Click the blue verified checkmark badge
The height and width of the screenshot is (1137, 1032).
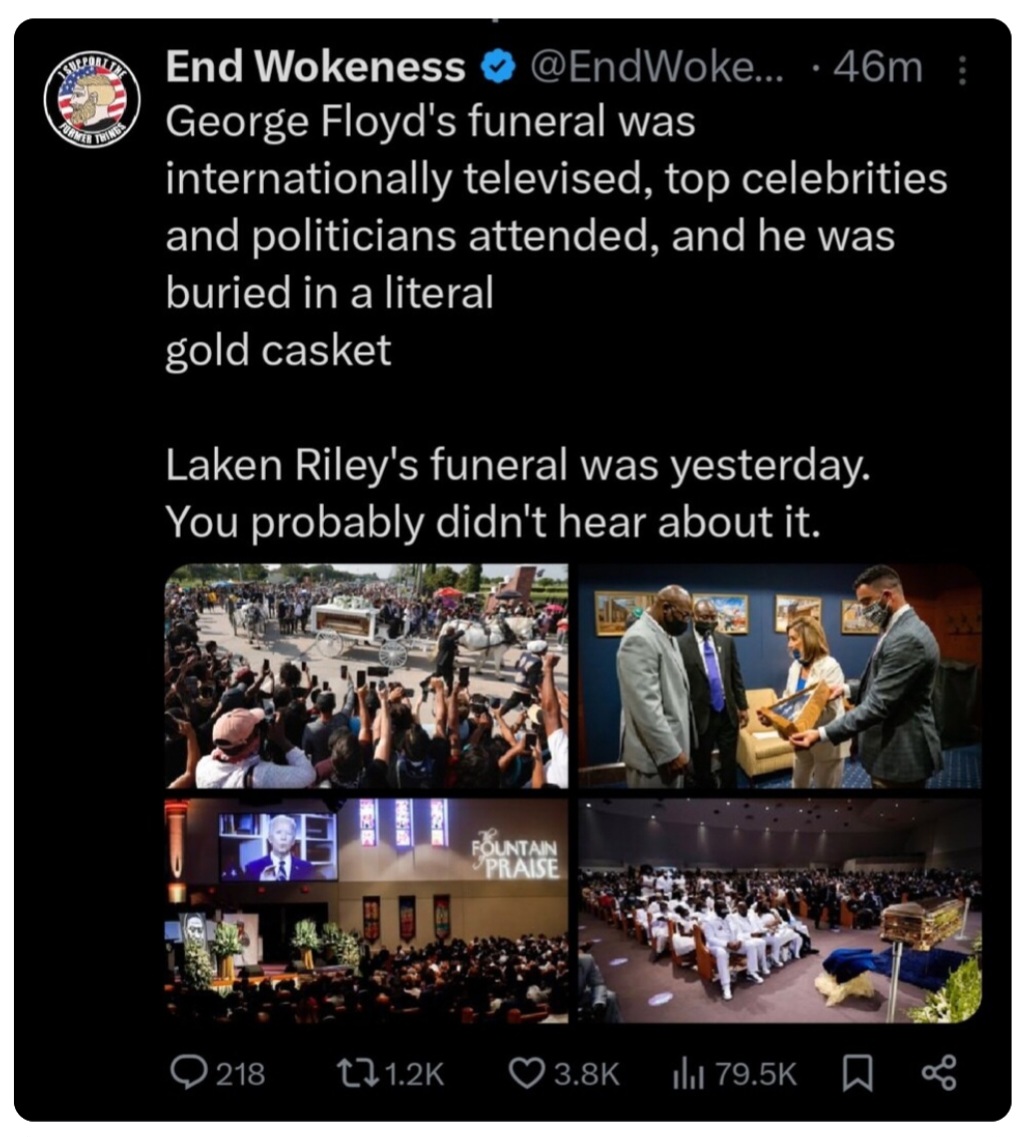pos(498,67)
